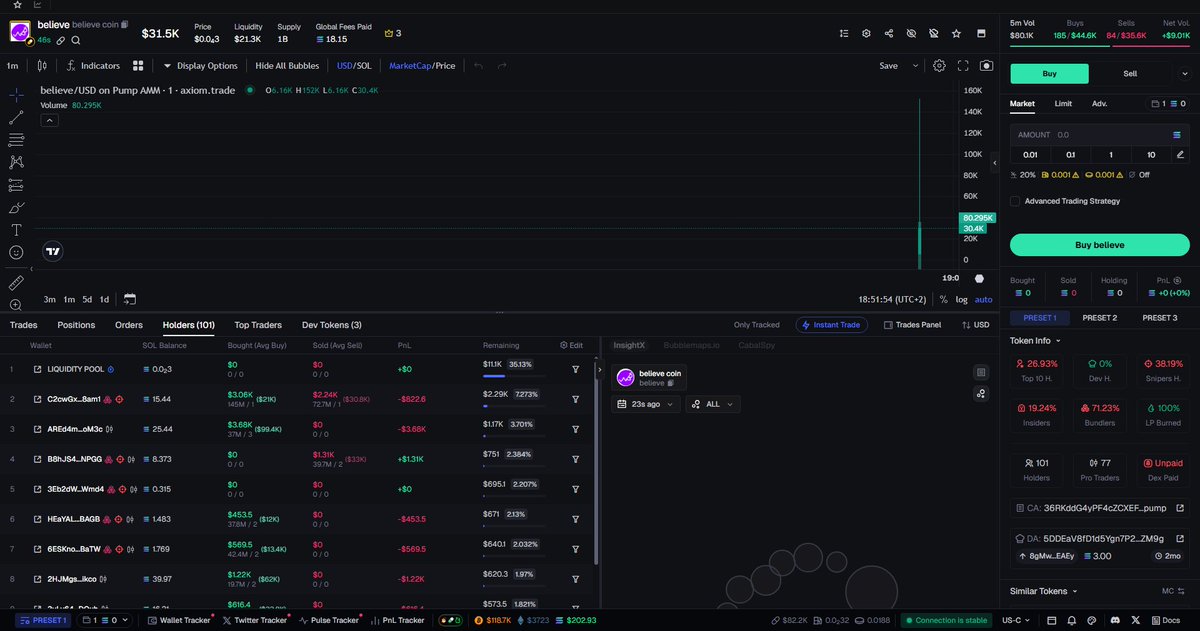Select the ruler measure tool
1200x631 pixels.
17,283
